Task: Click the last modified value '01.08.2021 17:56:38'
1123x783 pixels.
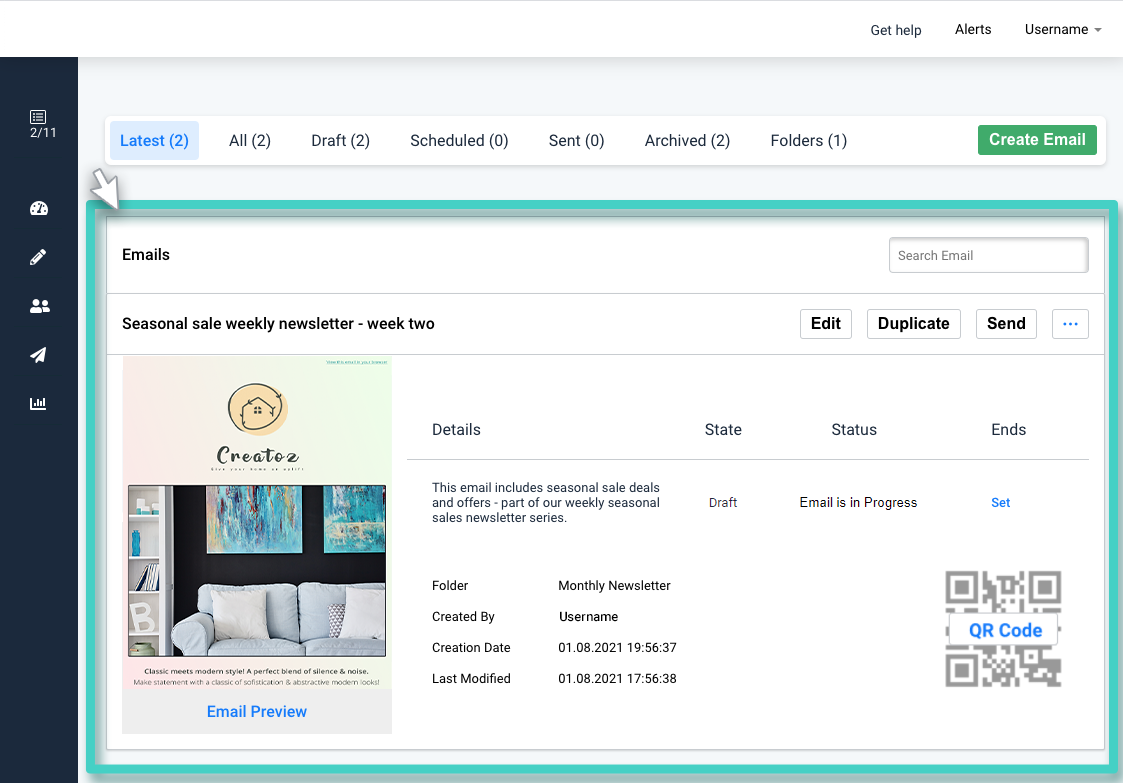Action: [617, 678]
